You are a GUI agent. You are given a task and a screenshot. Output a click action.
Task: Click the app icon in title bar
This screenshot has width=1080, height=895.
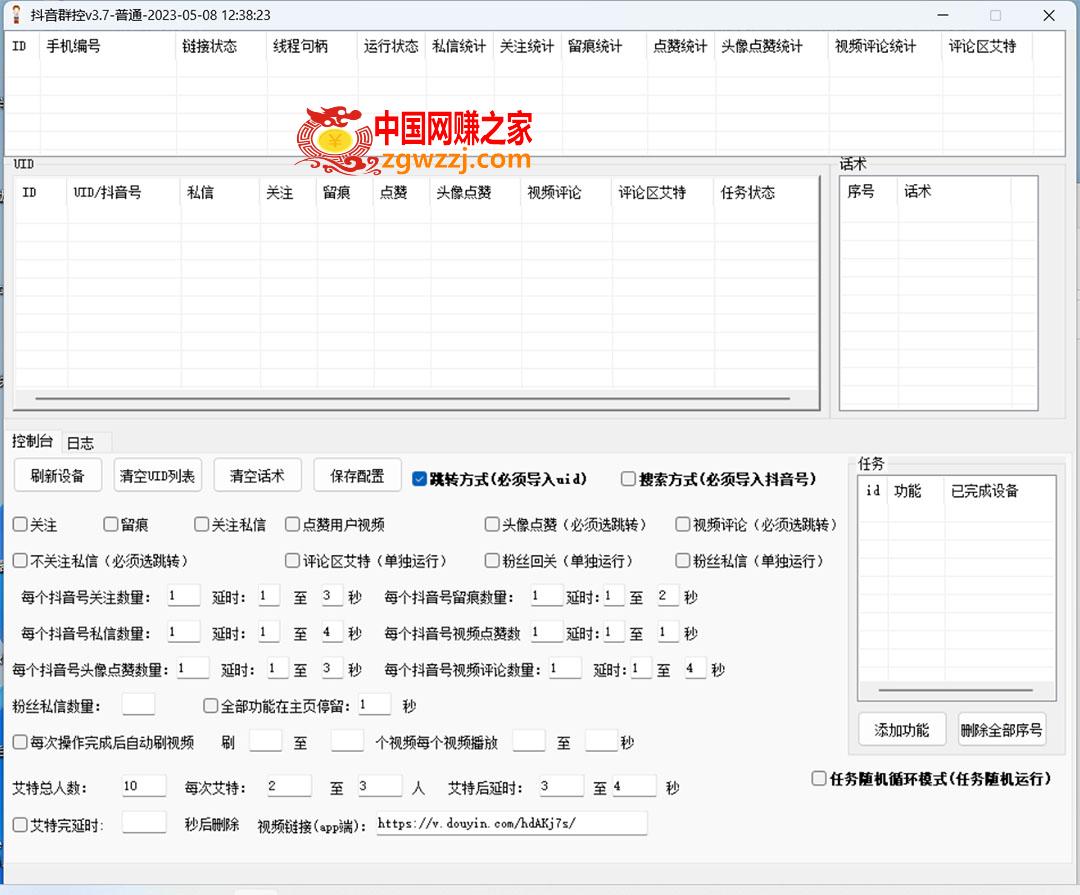[16, 14]
